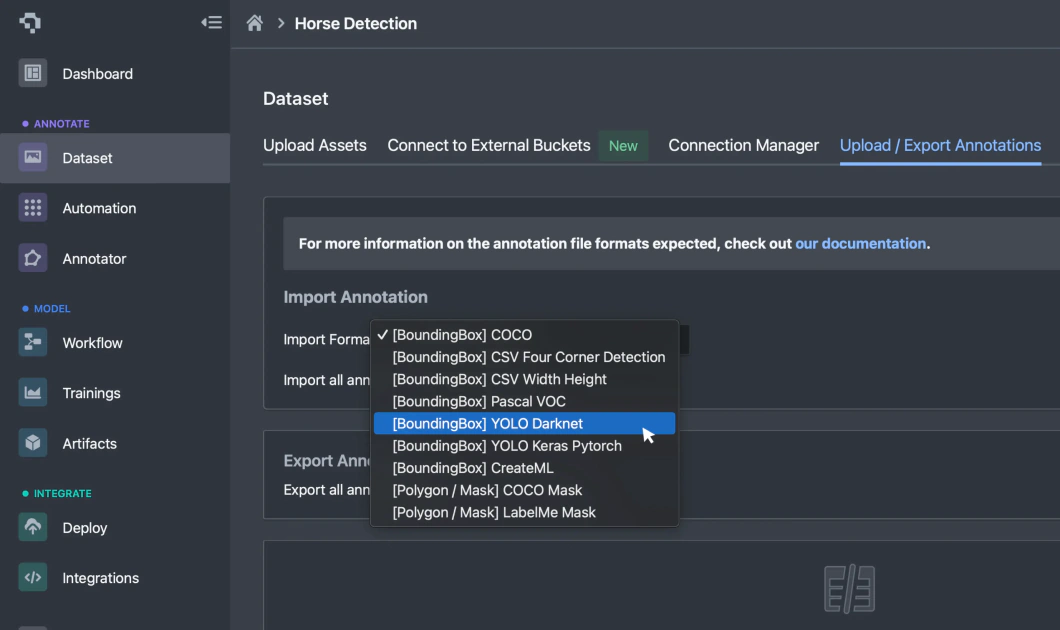Switch to the Upload Assets tab
The width and height of the screenshot is (1060, 630).
pos(315,145)
